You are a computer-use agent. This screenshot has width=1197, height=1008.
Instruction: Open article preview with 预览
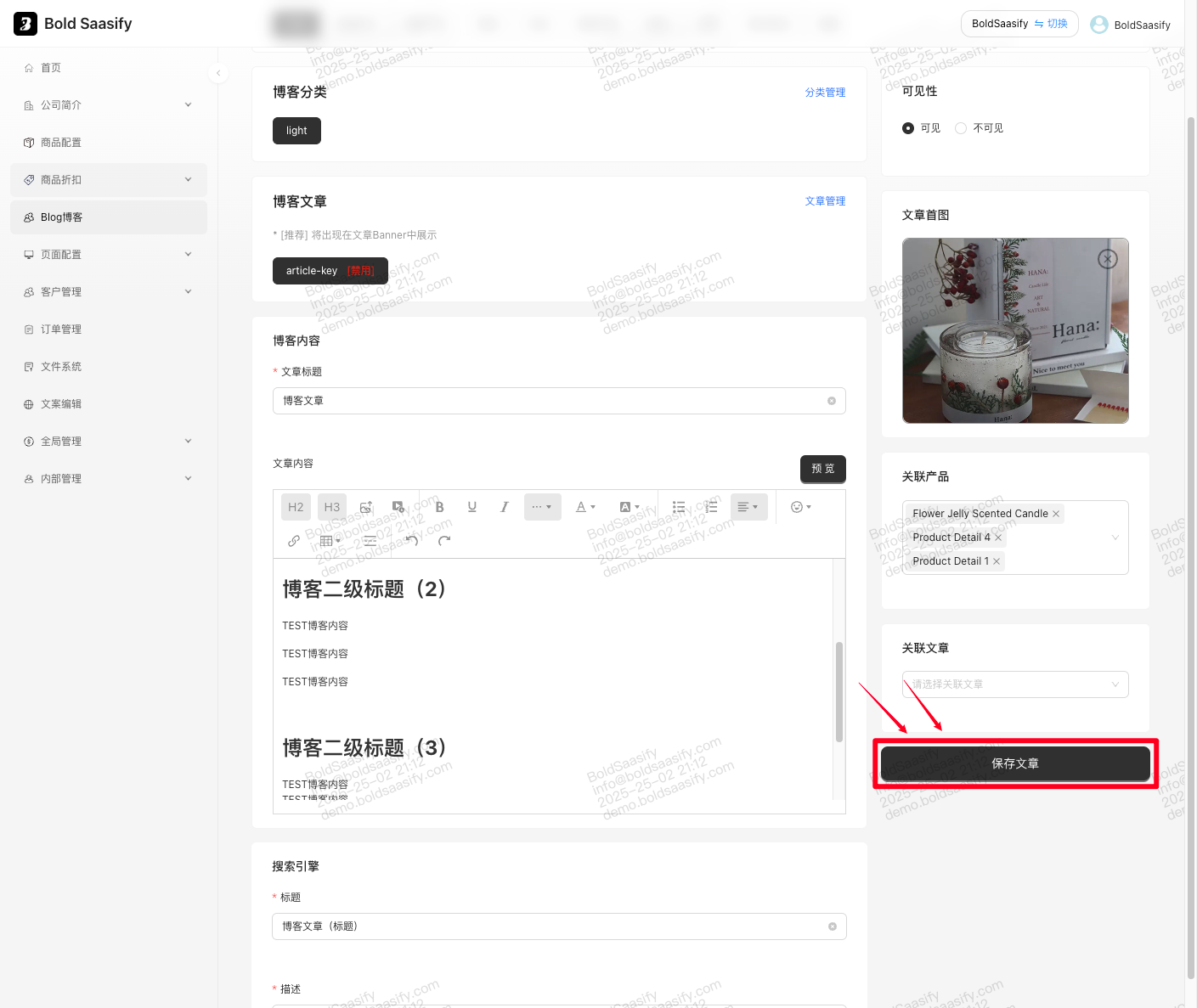click(x=823, y=469)
